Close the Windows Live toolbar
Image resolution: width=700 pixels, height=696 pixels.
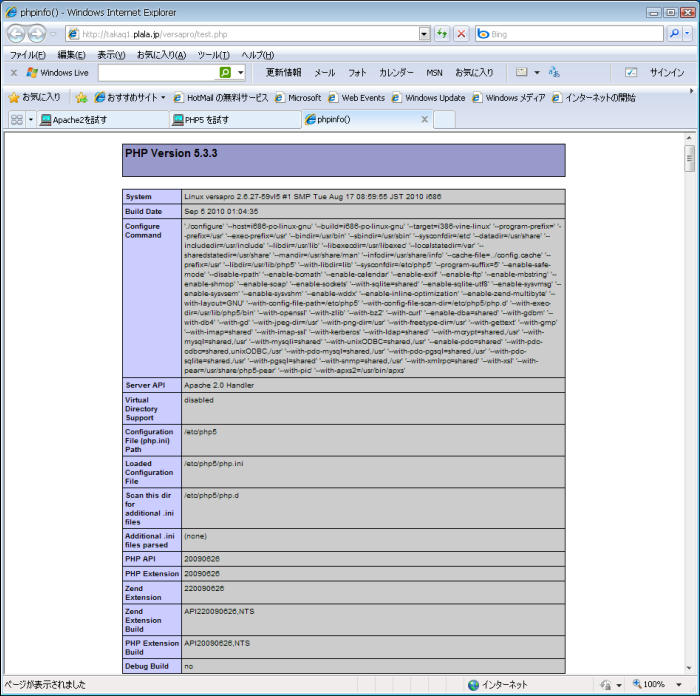tap(14, 72)
